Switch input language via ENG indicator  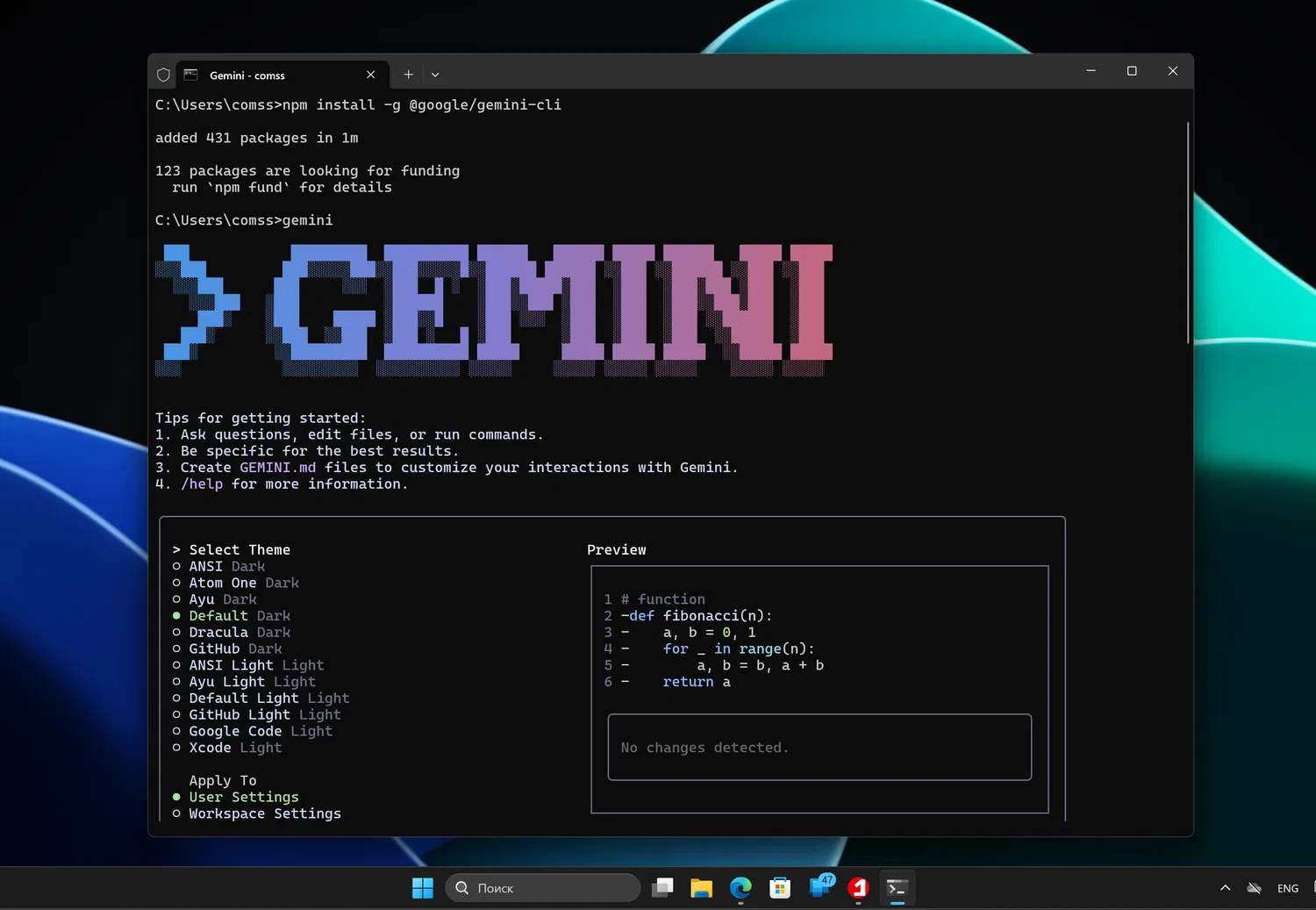point(1288,888)
